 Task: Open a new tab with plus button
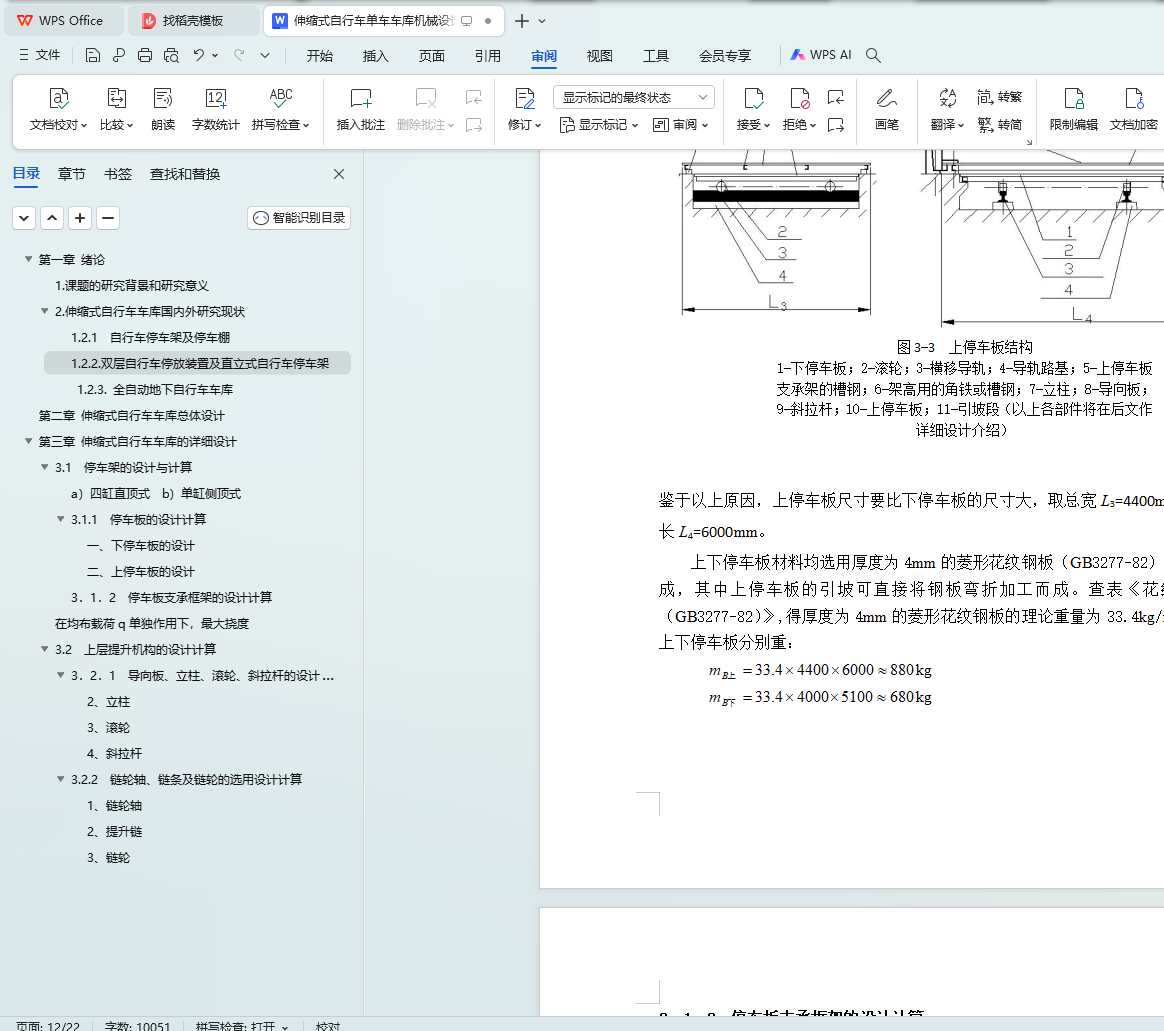click(522, 21)
